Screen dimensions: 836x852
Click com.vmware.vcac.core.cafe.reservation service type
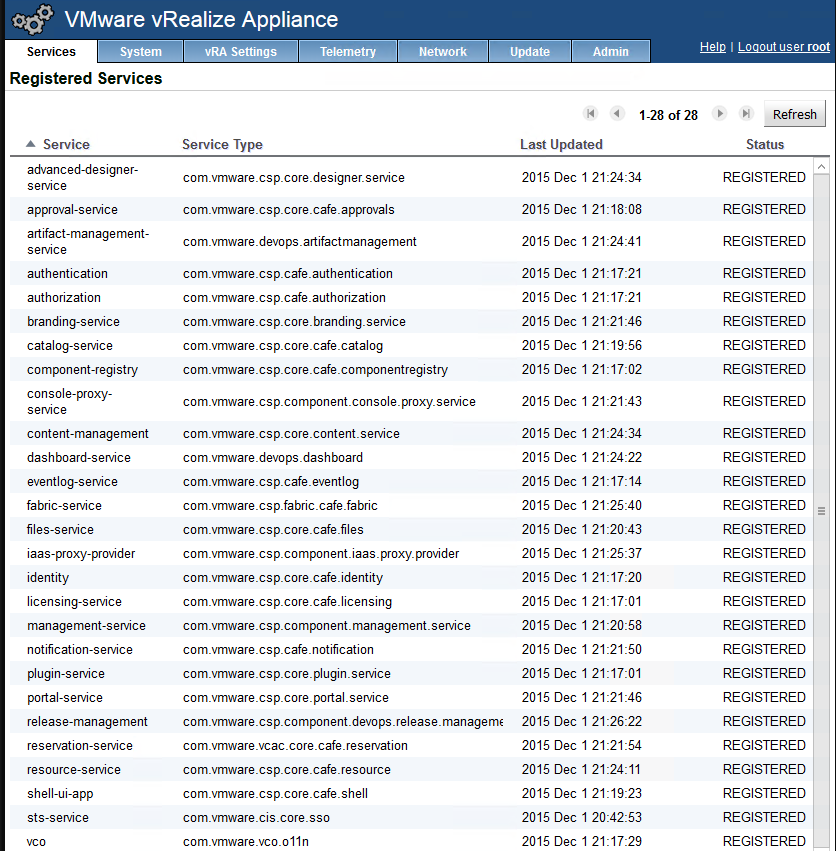[x=295, y=745]
